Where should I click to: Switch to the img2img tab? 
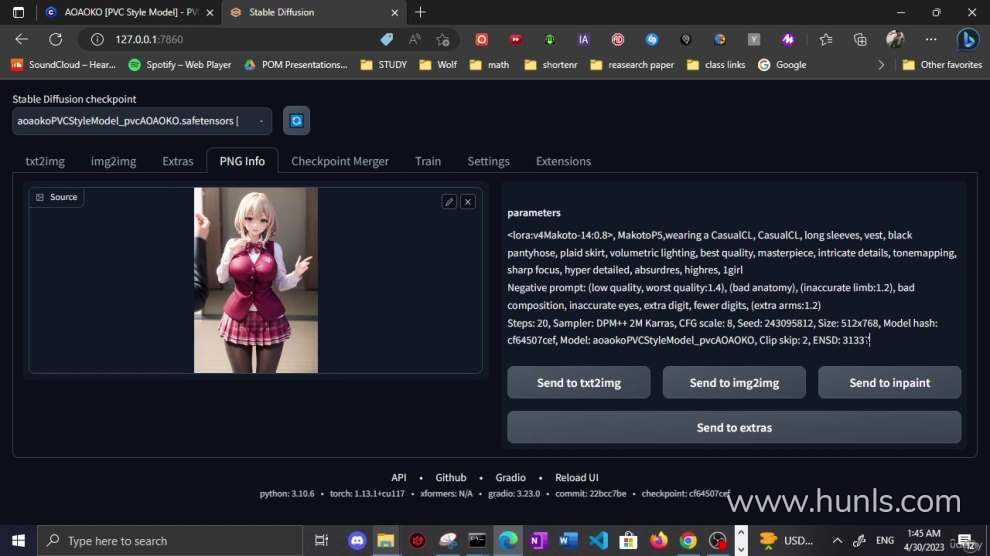[113, 161]
